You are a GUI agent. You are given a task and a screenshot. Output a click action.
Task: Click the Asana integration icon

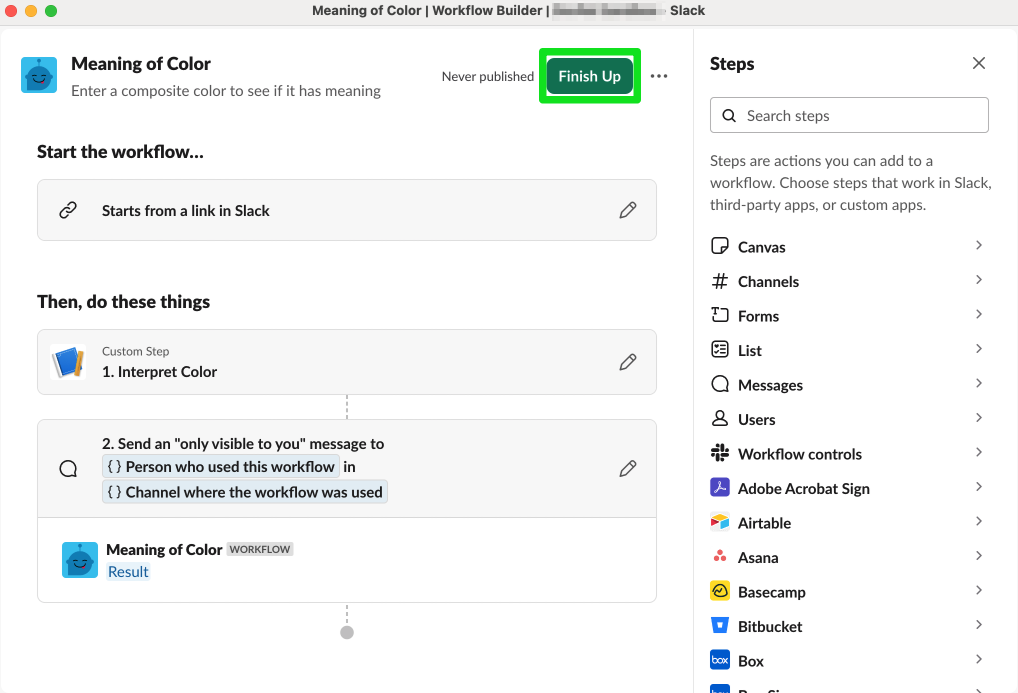coord(720,557)
